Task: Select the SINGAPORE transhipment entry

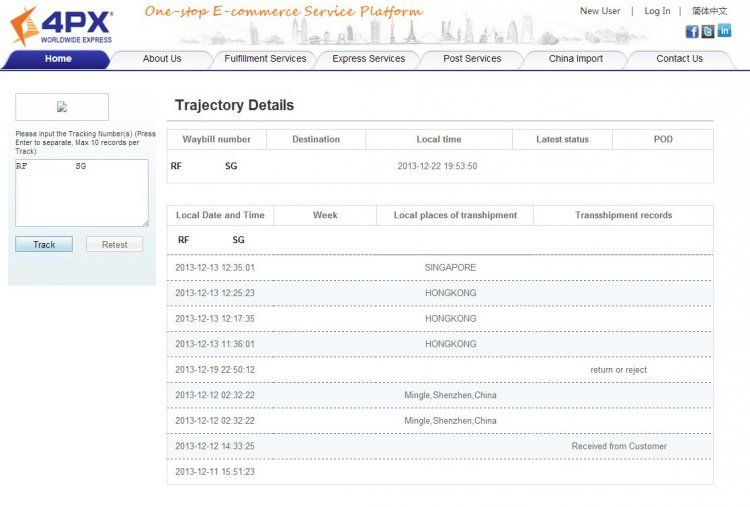Action: 450,267
